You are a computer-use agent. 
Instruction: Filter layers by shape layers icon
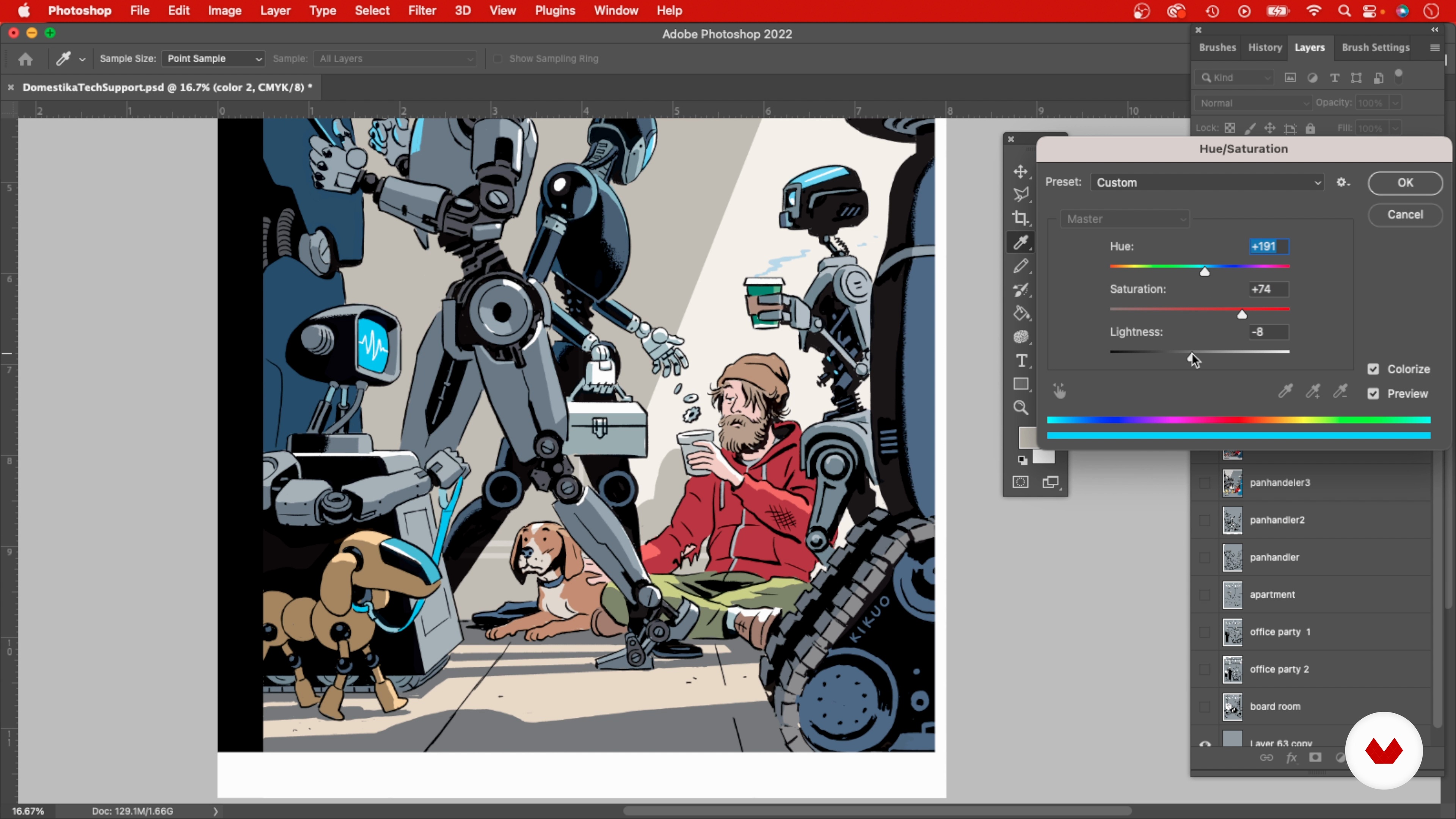(x=1356, y=78)
